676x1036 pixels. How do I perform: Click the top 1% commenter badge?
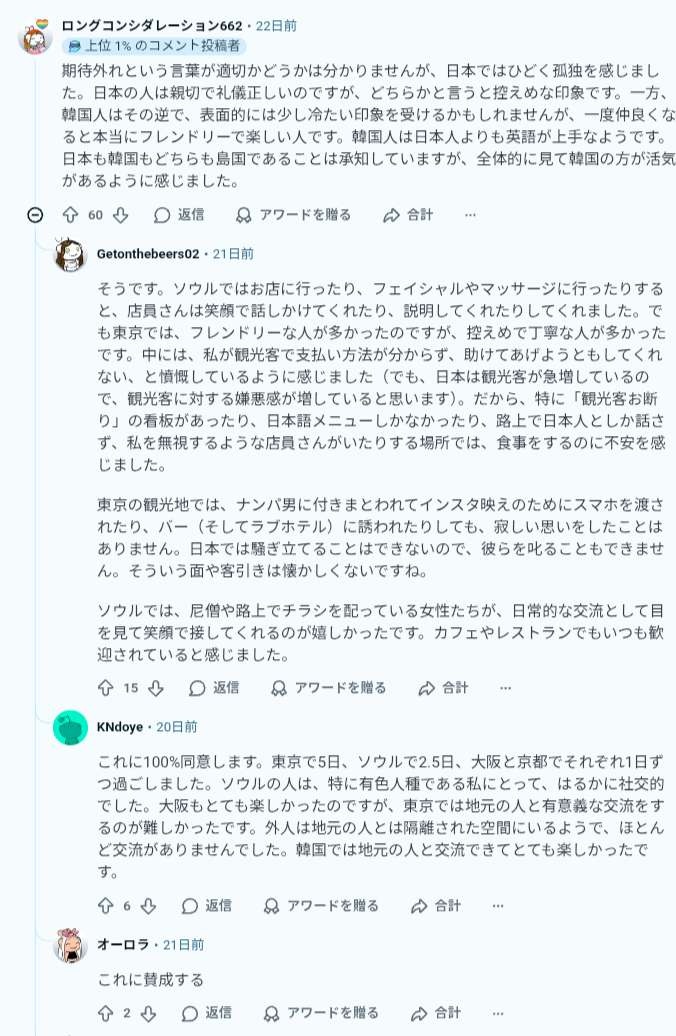[x=153, y=46]
